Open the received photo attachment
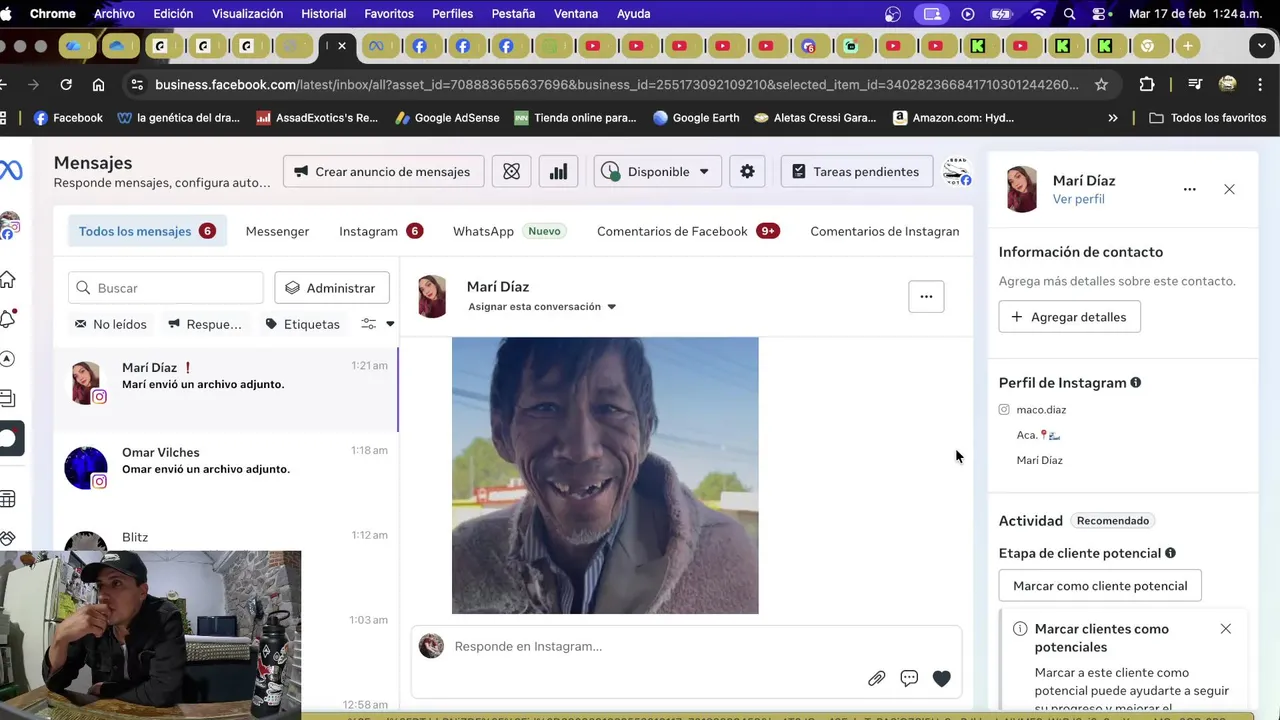This screenshot has height=720, width=1280. (x=605, y=475)
